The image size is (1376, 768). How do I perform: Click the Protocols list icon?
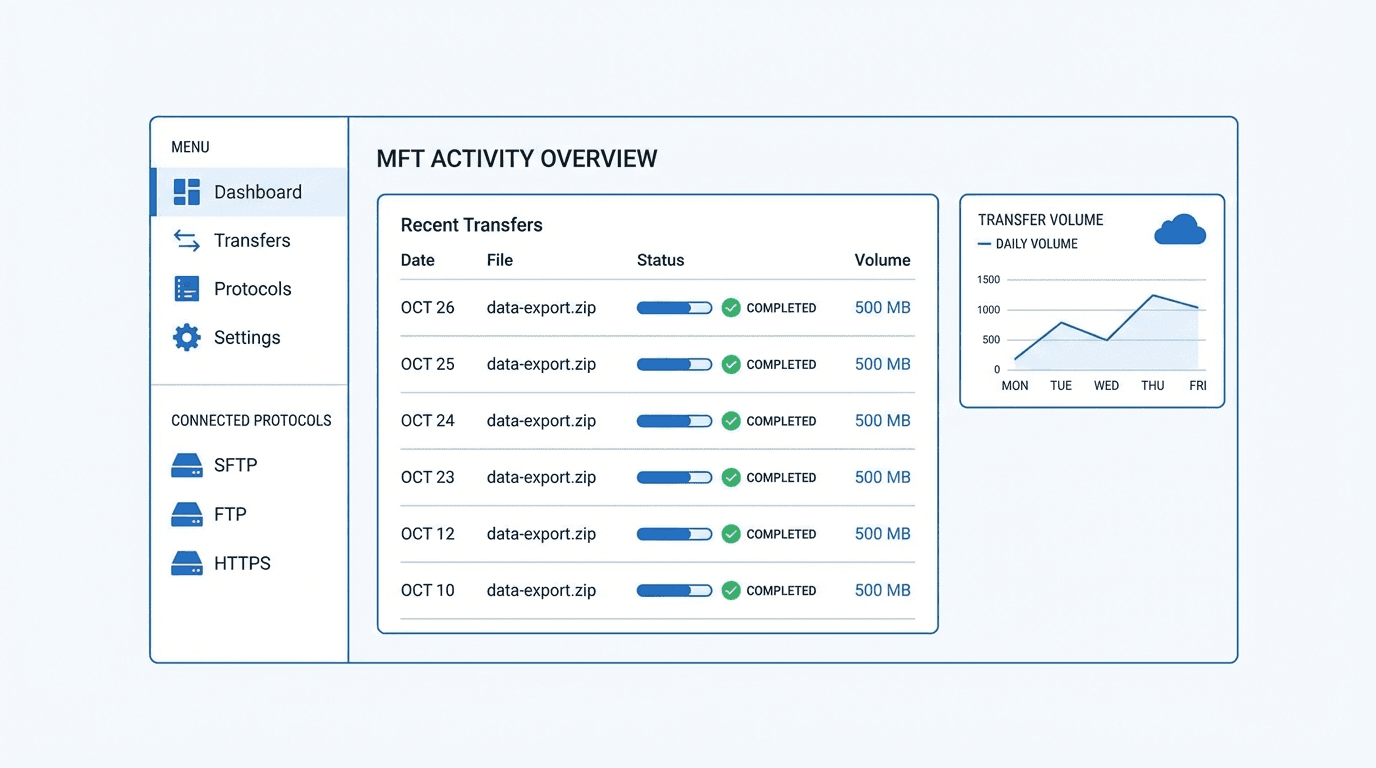click(186, 289)
